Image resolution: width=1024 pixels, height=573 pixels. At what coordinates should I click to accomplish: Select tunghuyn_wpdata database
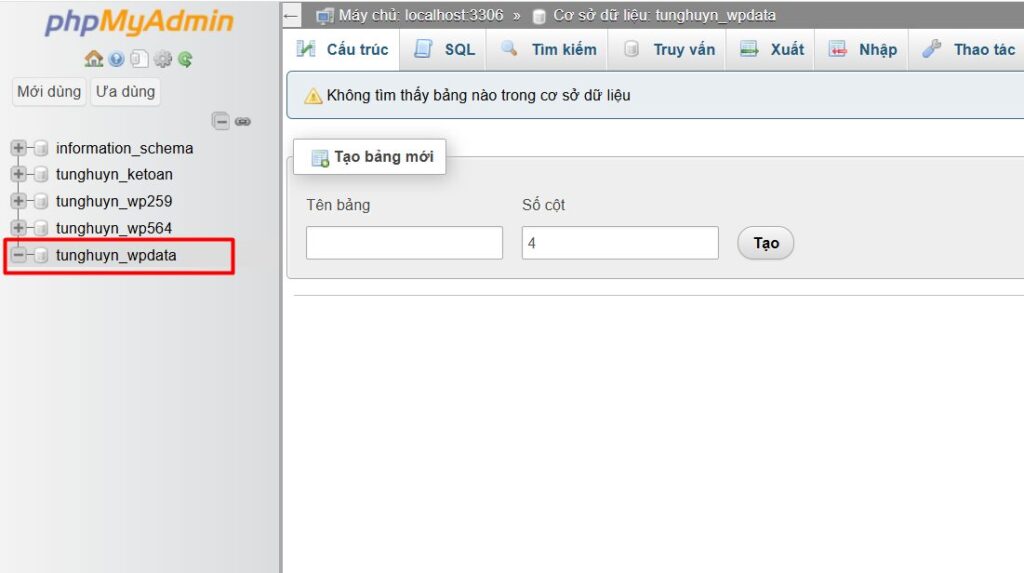[x=116, y=255]
